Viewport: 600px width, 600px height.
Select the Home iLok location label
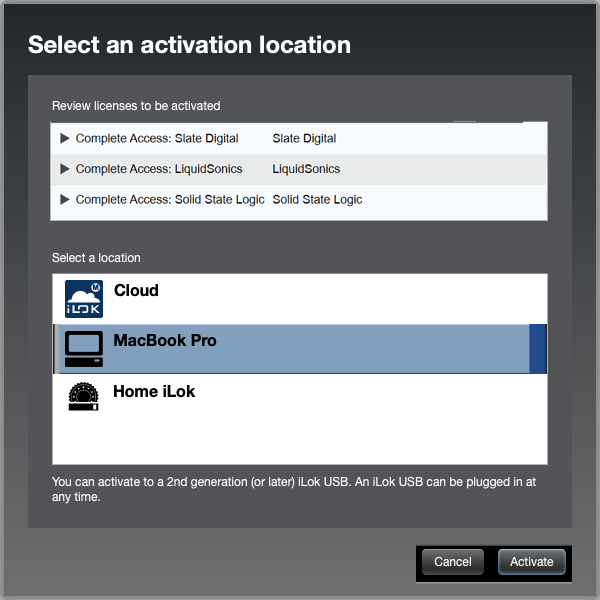tap(154, 391)
